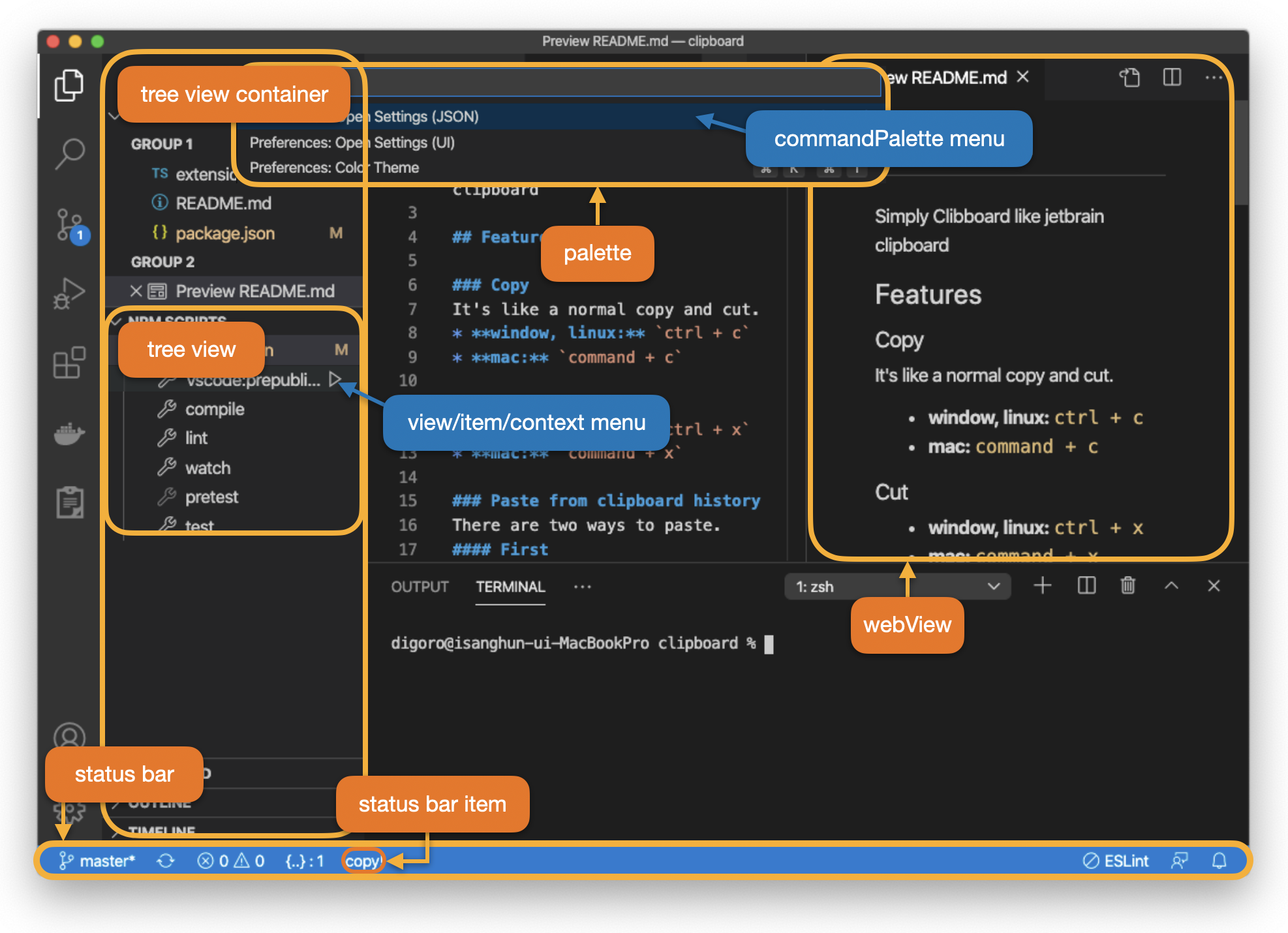
Task: Open the Search view in the activity bar
Action: click(x=70, y=153)
